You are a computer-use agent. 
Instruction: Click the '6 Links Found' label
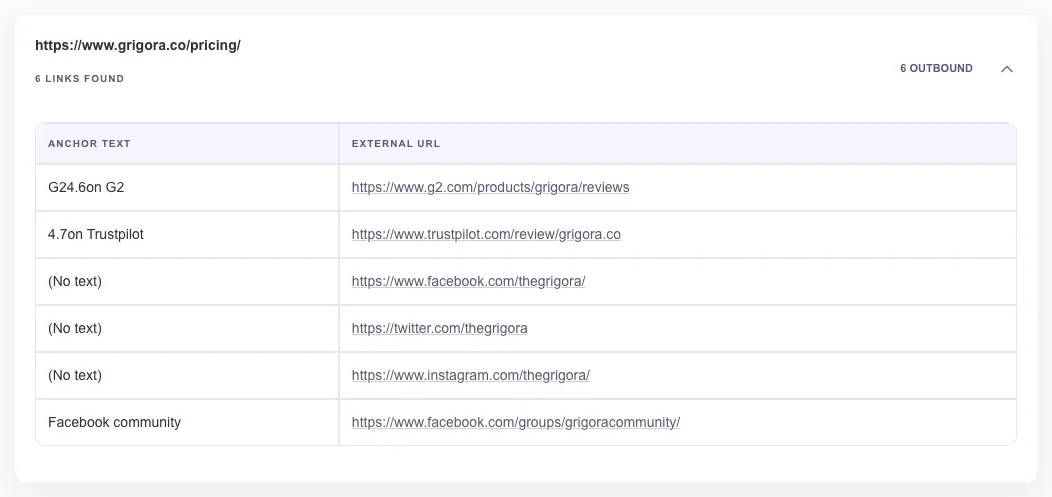pos(80,78)
